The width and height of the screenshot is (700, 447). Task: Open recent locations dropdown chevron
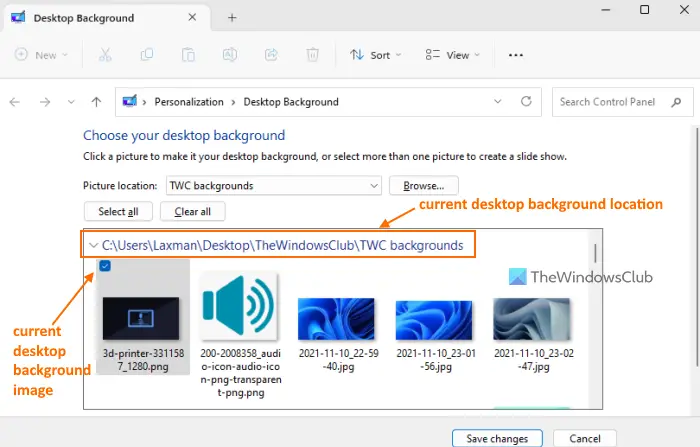71,102
